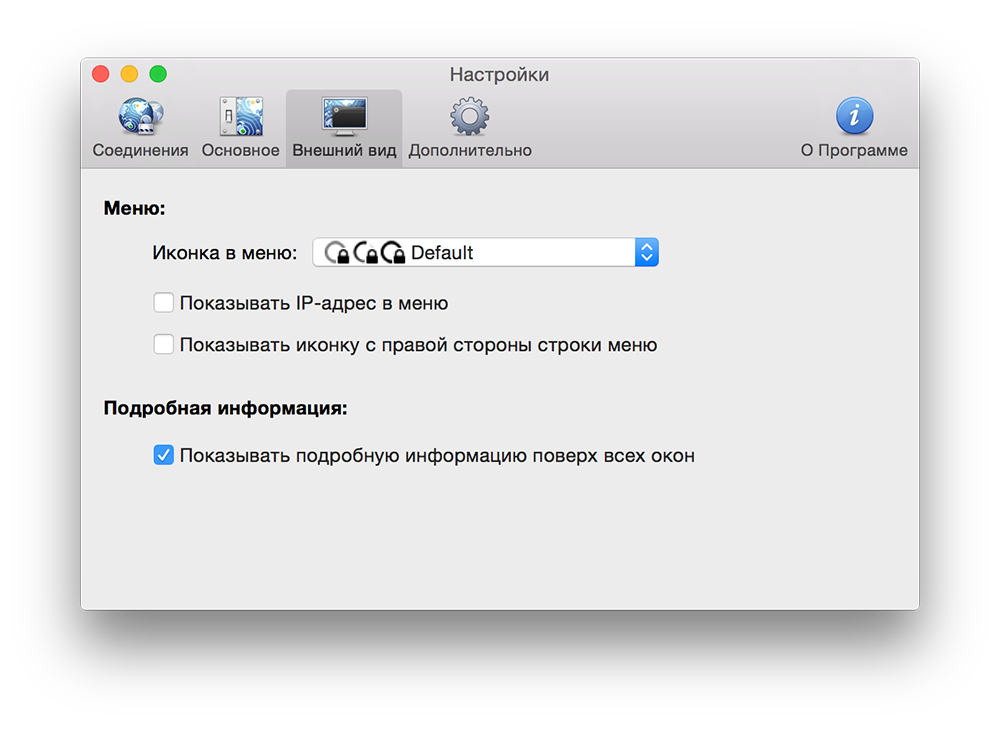Open the Иконка в меню Default dropdown

(x=485, y=253)
